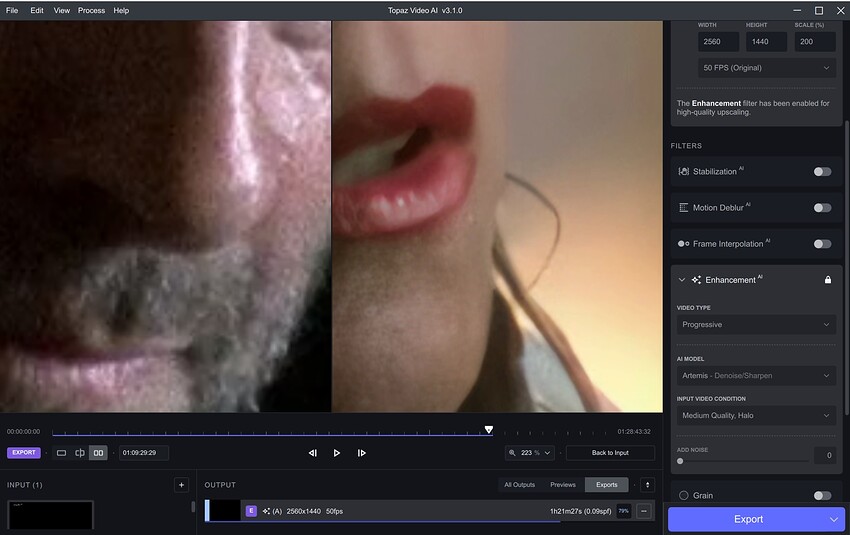Viewport: 850px width, 535px height.
Task: Open the Input Video Condition dropdown
Action: 756,415
